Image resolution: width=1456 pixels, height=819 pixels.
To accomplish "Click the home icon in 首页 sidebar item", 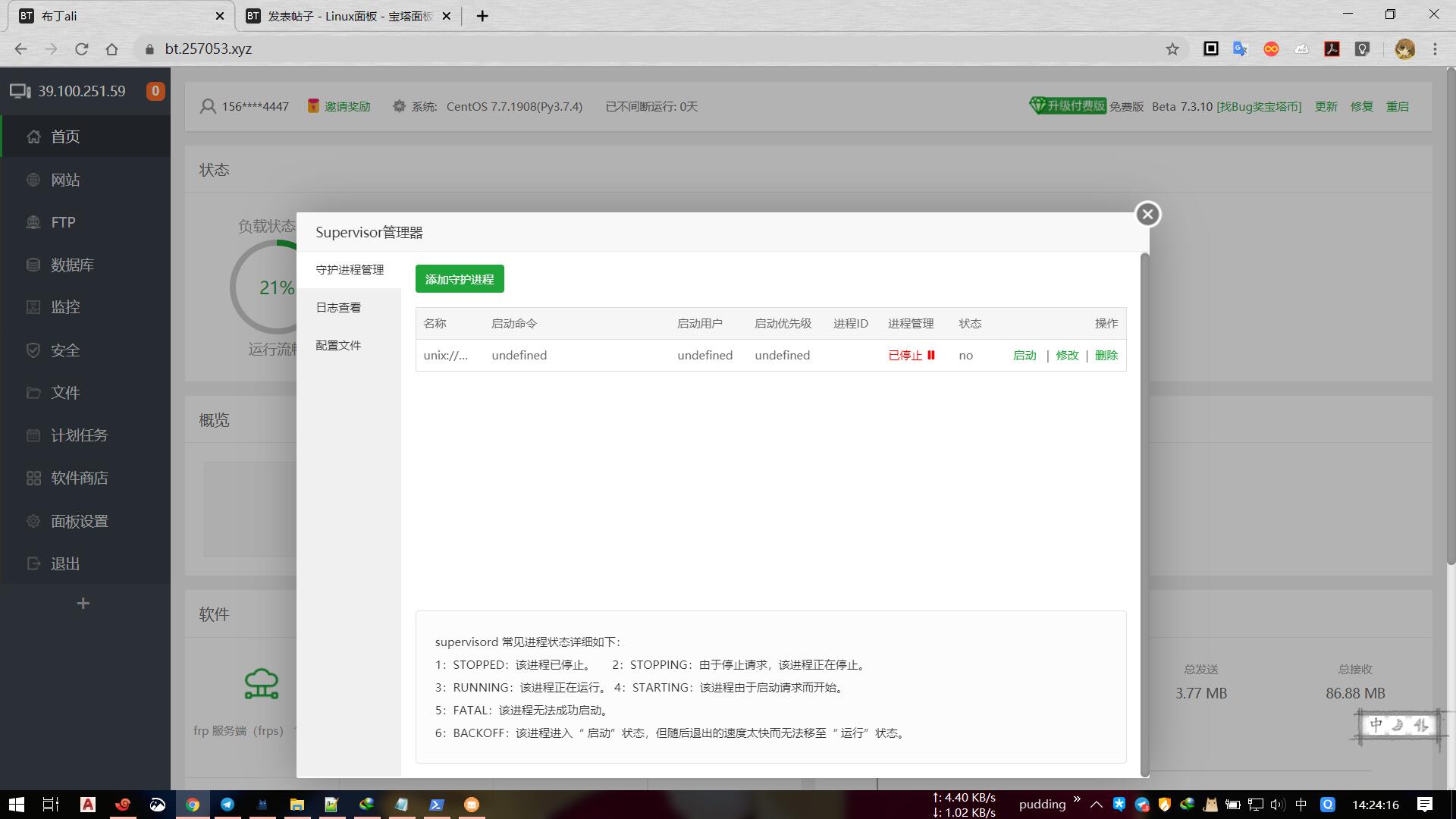I will (33, 136).
